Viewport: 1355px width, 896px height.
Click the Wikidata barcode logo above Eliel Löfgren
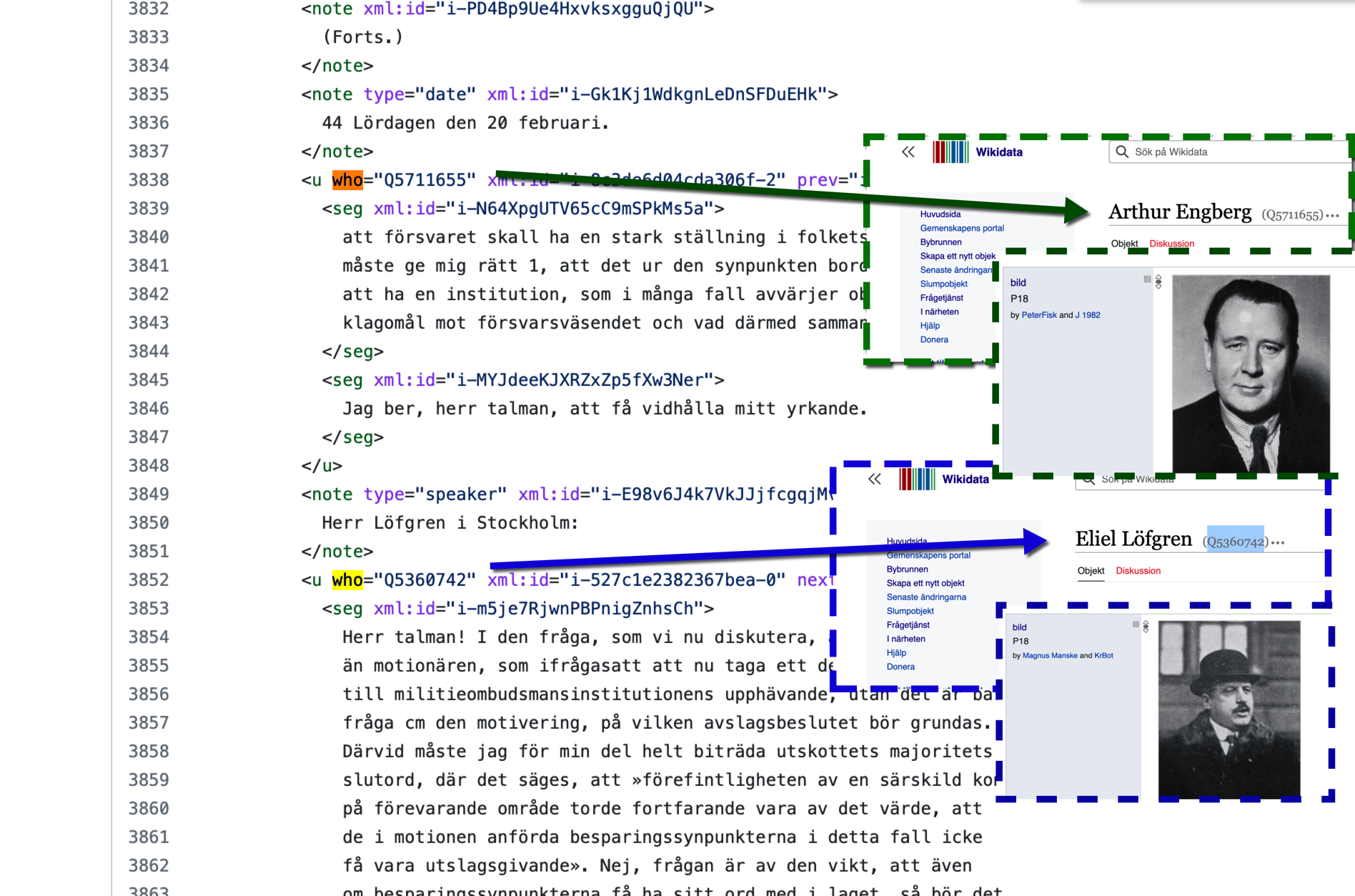916,479
